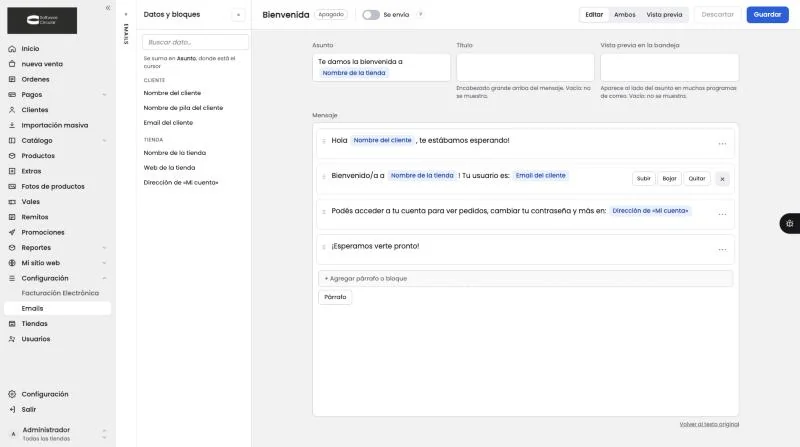The width and height of the screenshot is (800, 447).
Task: Click the Ordenes sidebar icon
Action: tap(12, 80)
